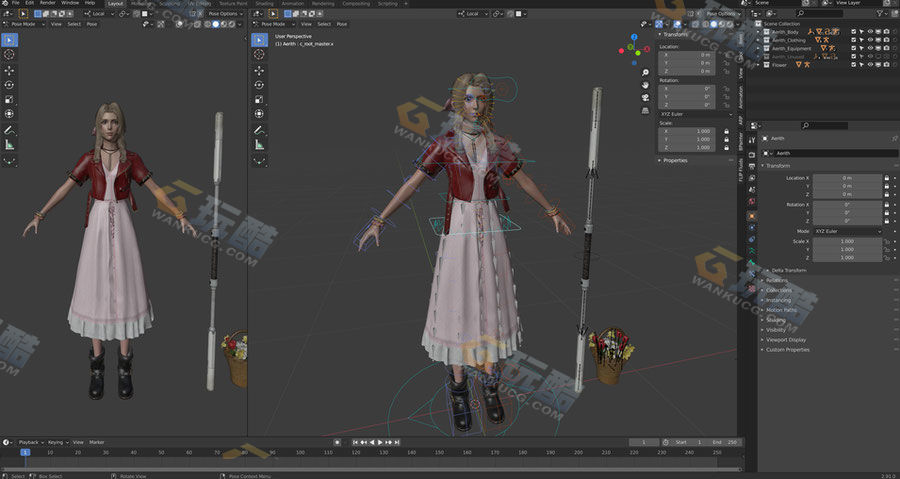Open Pose Options dropdown in left viewport

coord(224,13)
